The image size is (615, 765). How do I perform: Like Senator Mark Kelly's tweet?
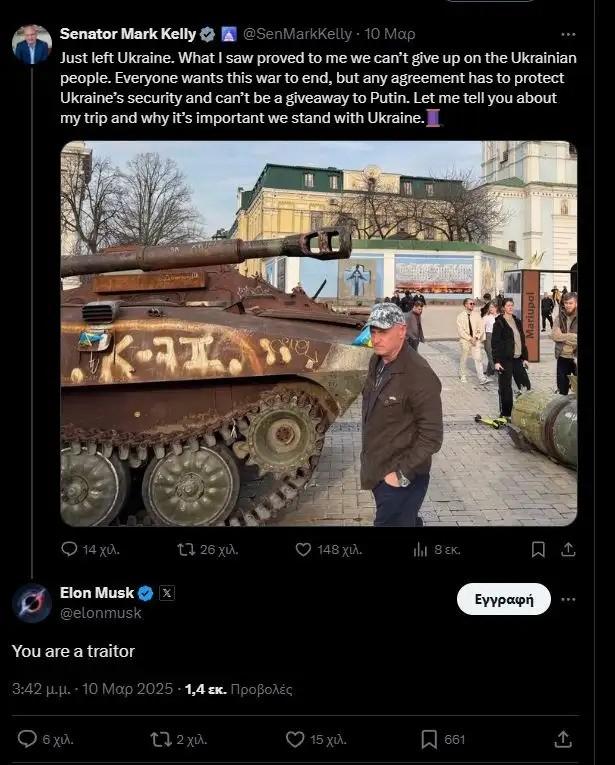click(x=328, y=550)
